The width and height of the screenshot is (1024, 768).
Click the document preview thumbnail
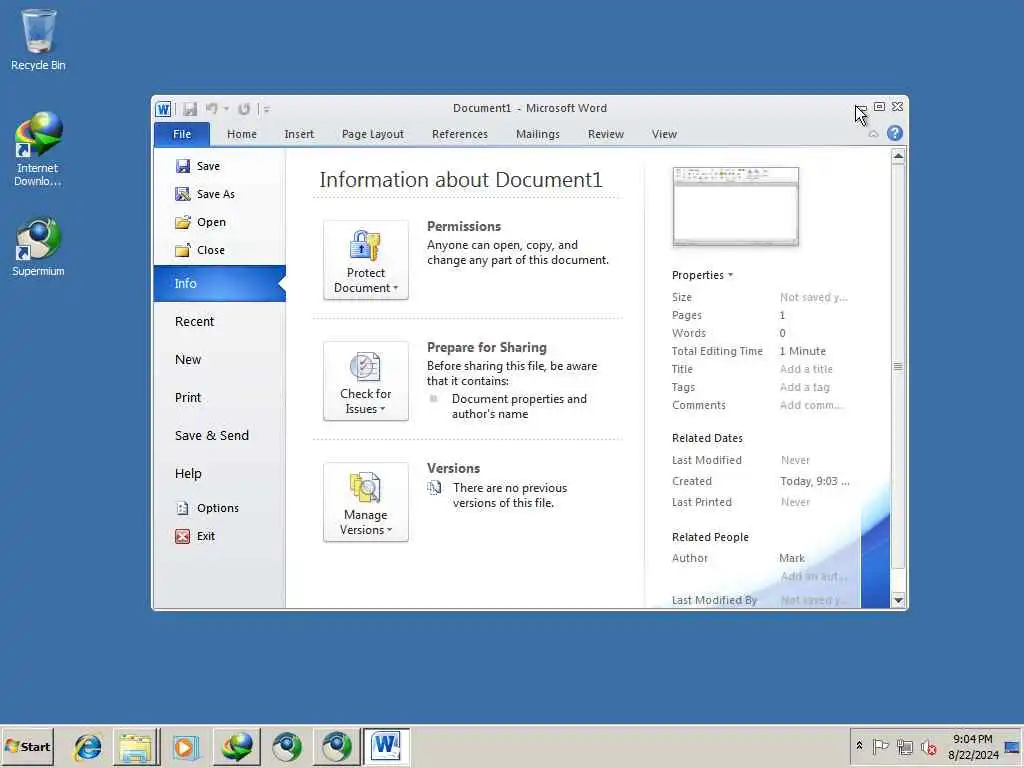(735, 206)
